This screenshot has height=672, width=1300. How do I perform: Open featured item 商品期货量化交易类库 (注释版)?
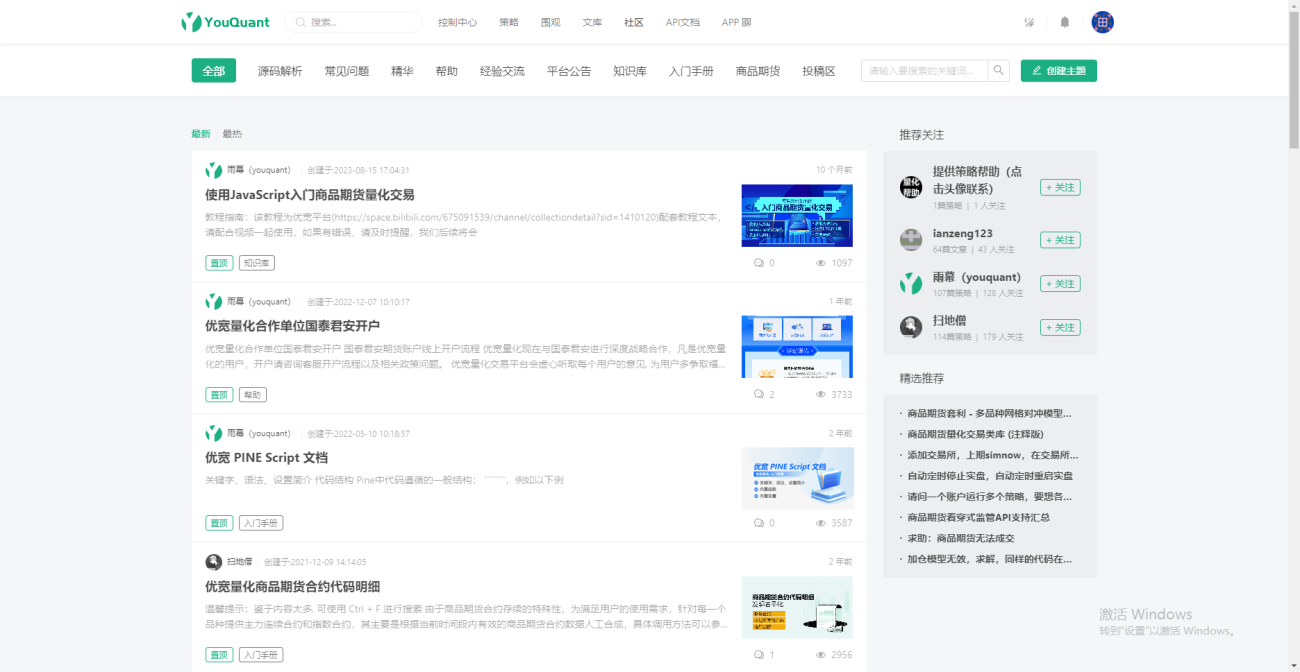point(975,434)
